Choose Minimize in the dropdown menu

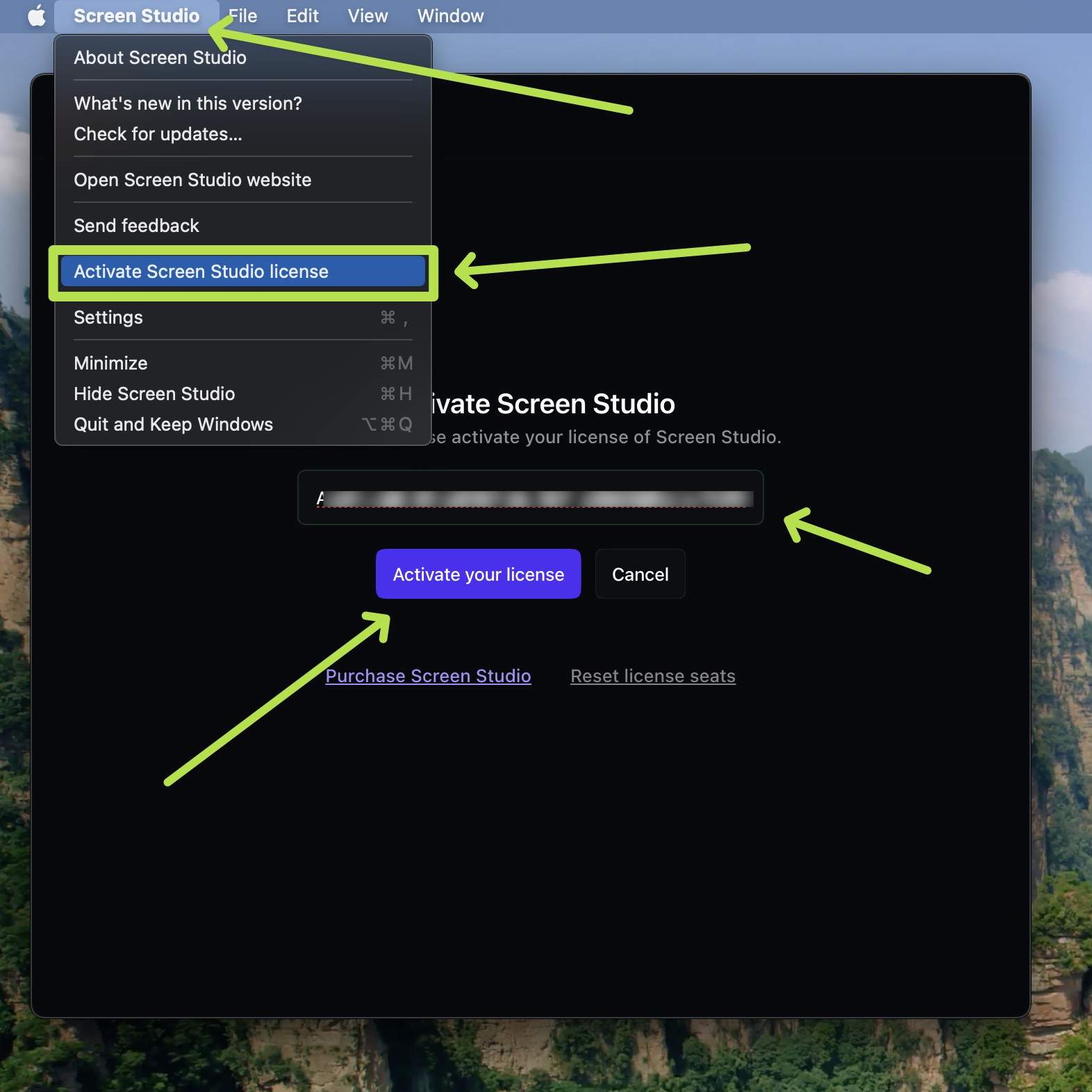tap(110, 363)
